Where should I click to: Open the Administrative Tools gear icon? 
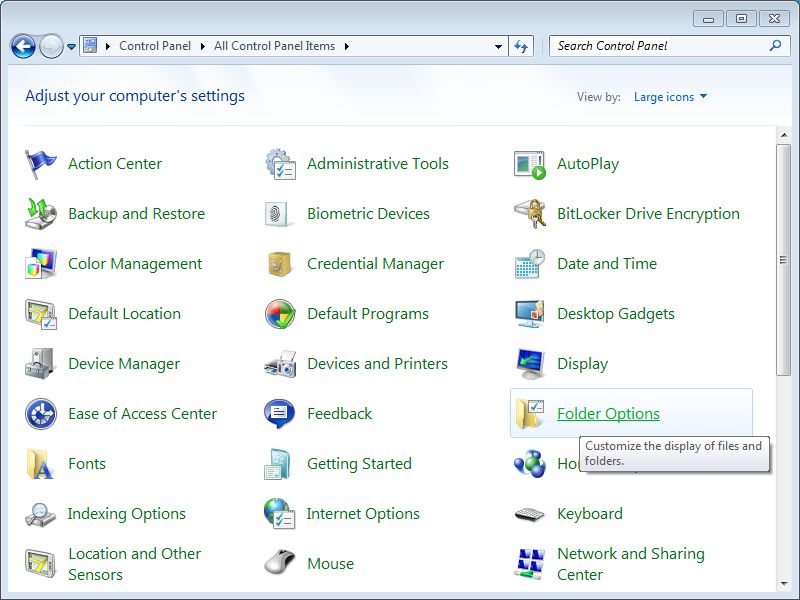click(280, 164)
